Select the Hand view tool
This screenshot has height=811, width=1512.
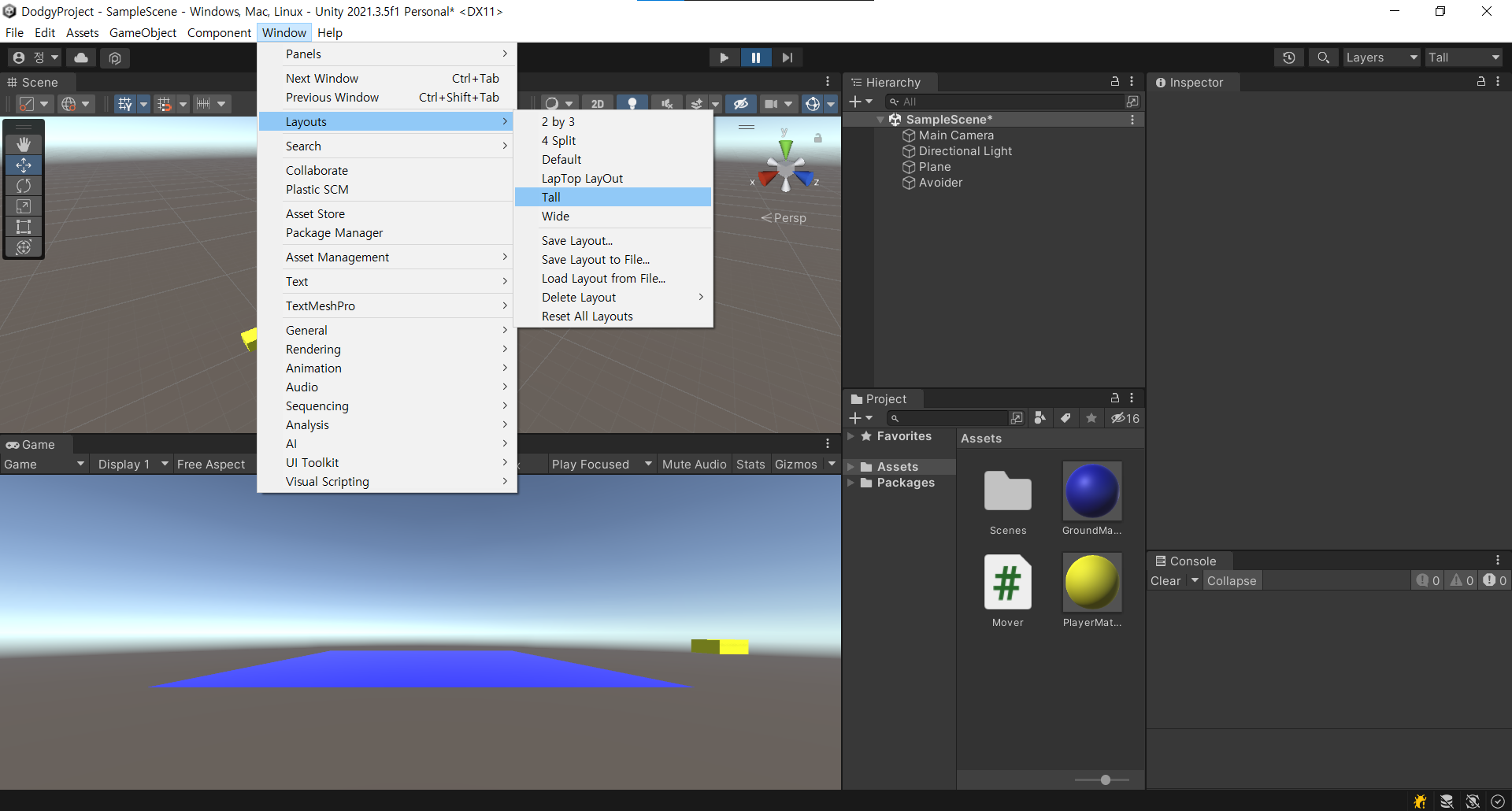(x=24, y=144)
